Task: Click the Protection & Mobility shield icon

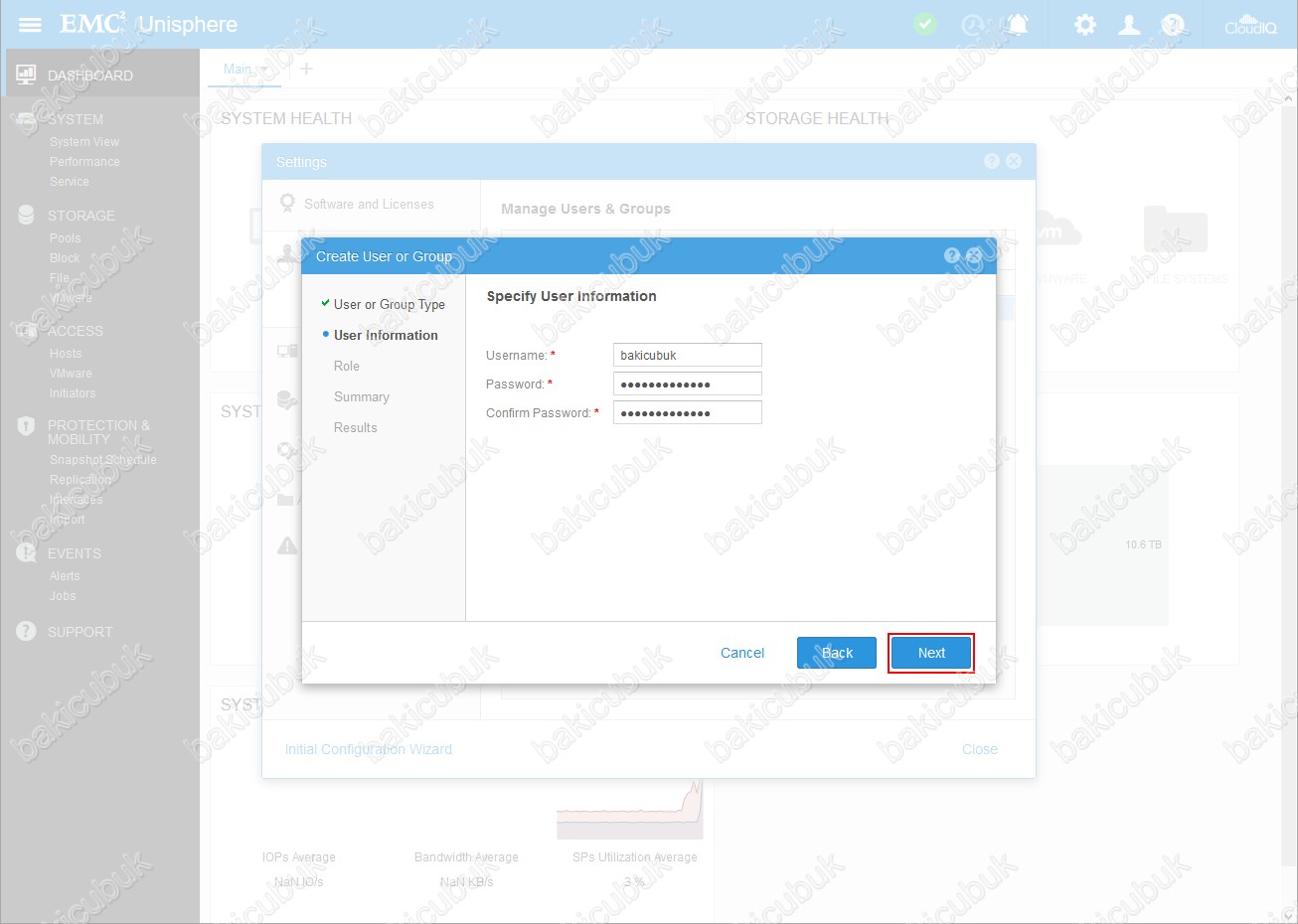Action: tap(27, 426)
